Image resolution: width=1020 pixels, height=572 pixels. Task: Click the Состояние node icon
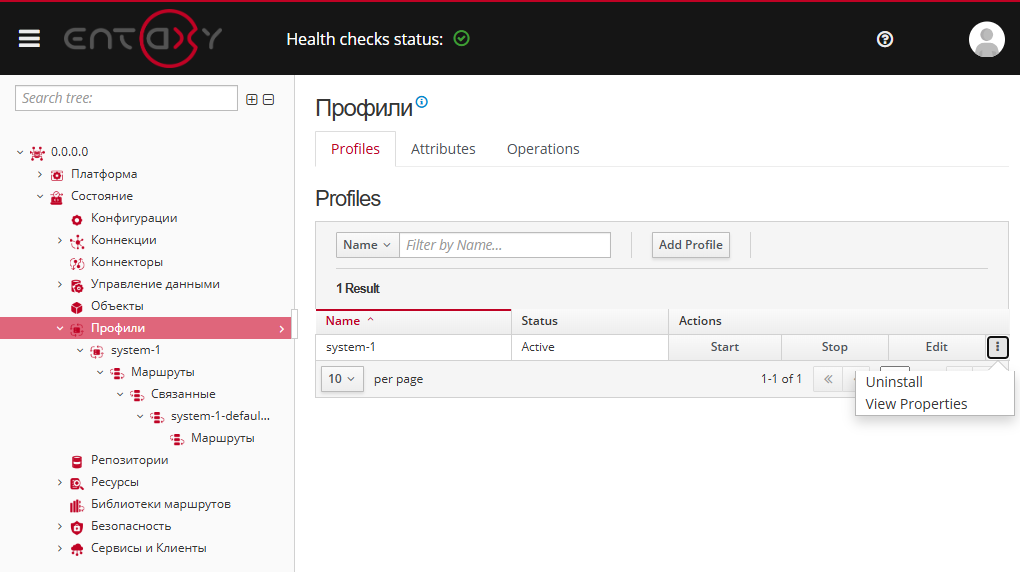[x=57, y=197]
